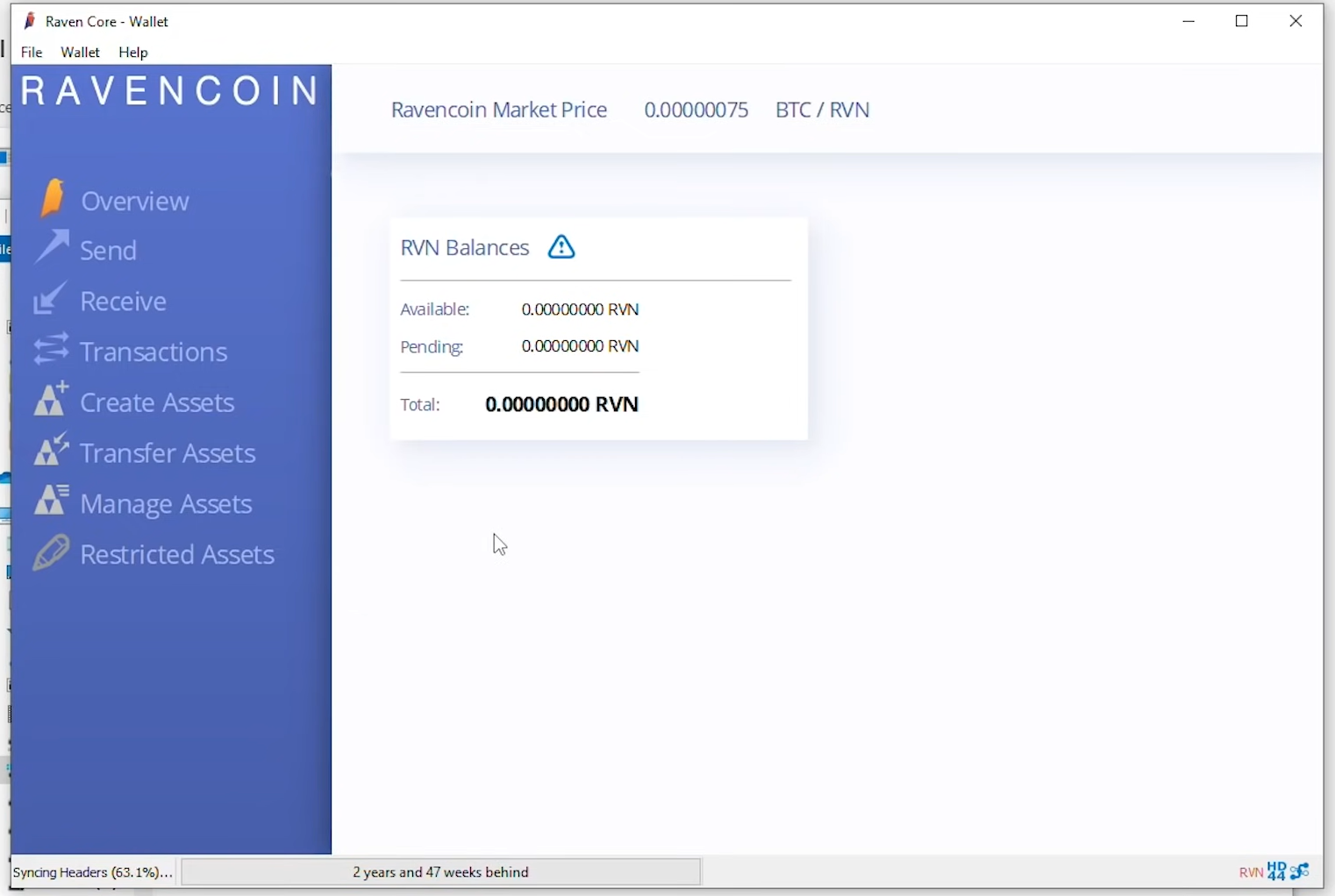Open the Receive section icon
Image resolution: width=1335 pixels, height=896 pixels.
click(50, 299)
